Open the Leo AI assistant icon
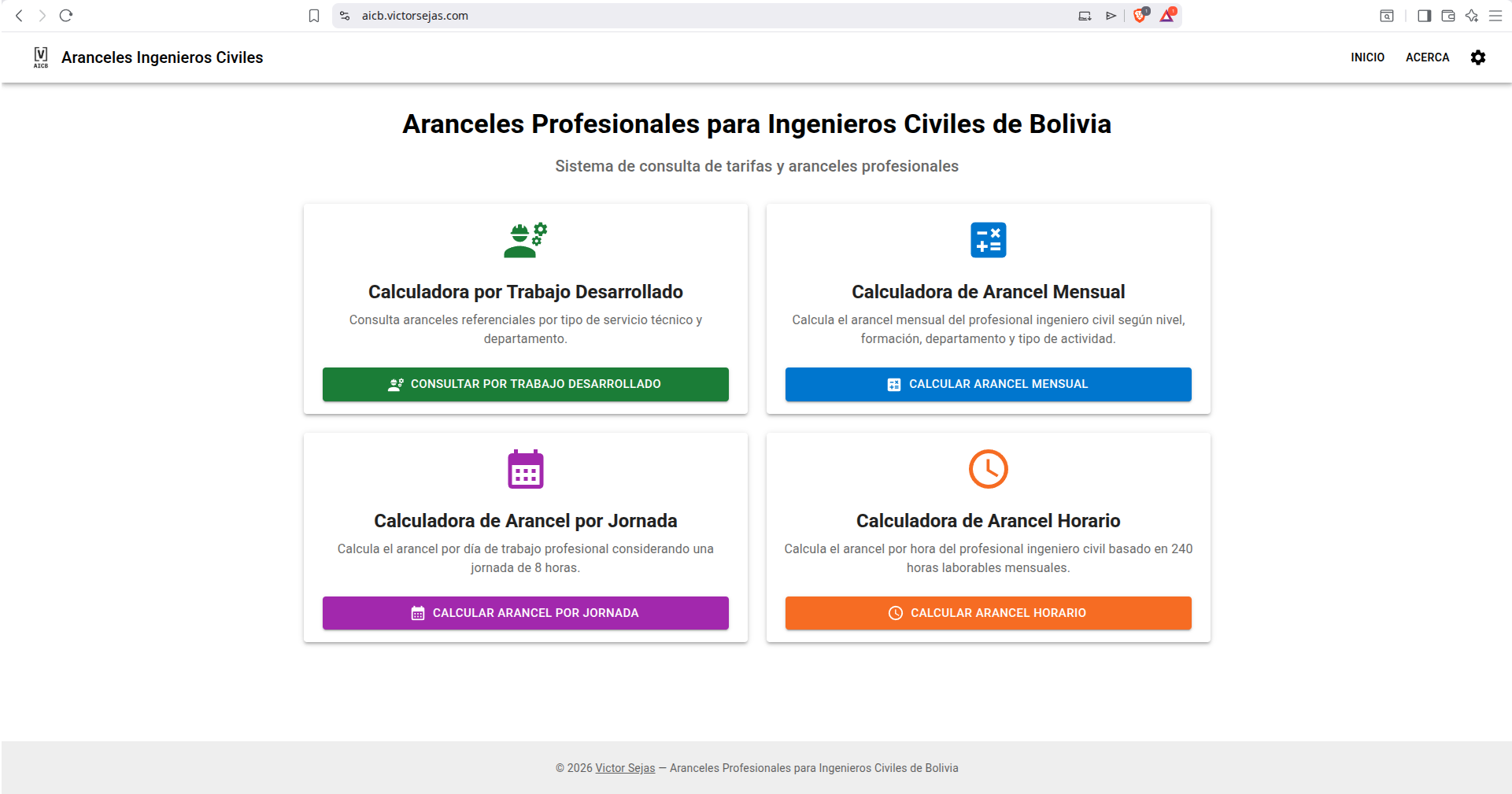1512x794 pixels. coord(1471,15)
